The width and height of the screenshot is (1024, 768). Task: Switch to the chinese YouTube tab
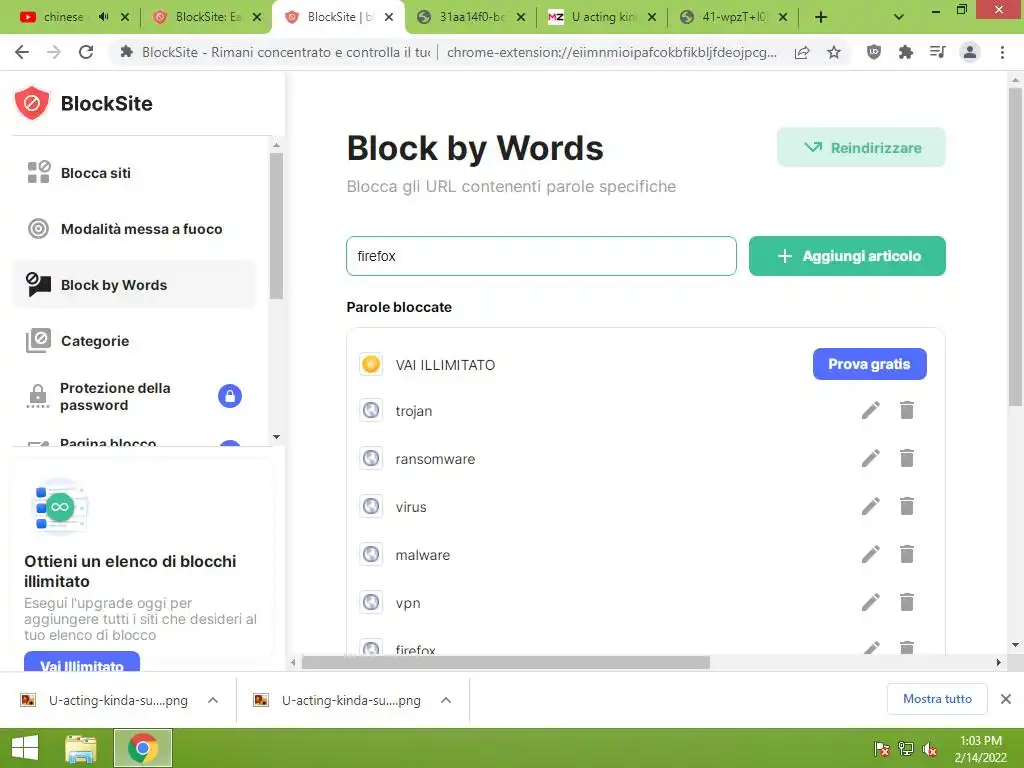tap(63, 17)
